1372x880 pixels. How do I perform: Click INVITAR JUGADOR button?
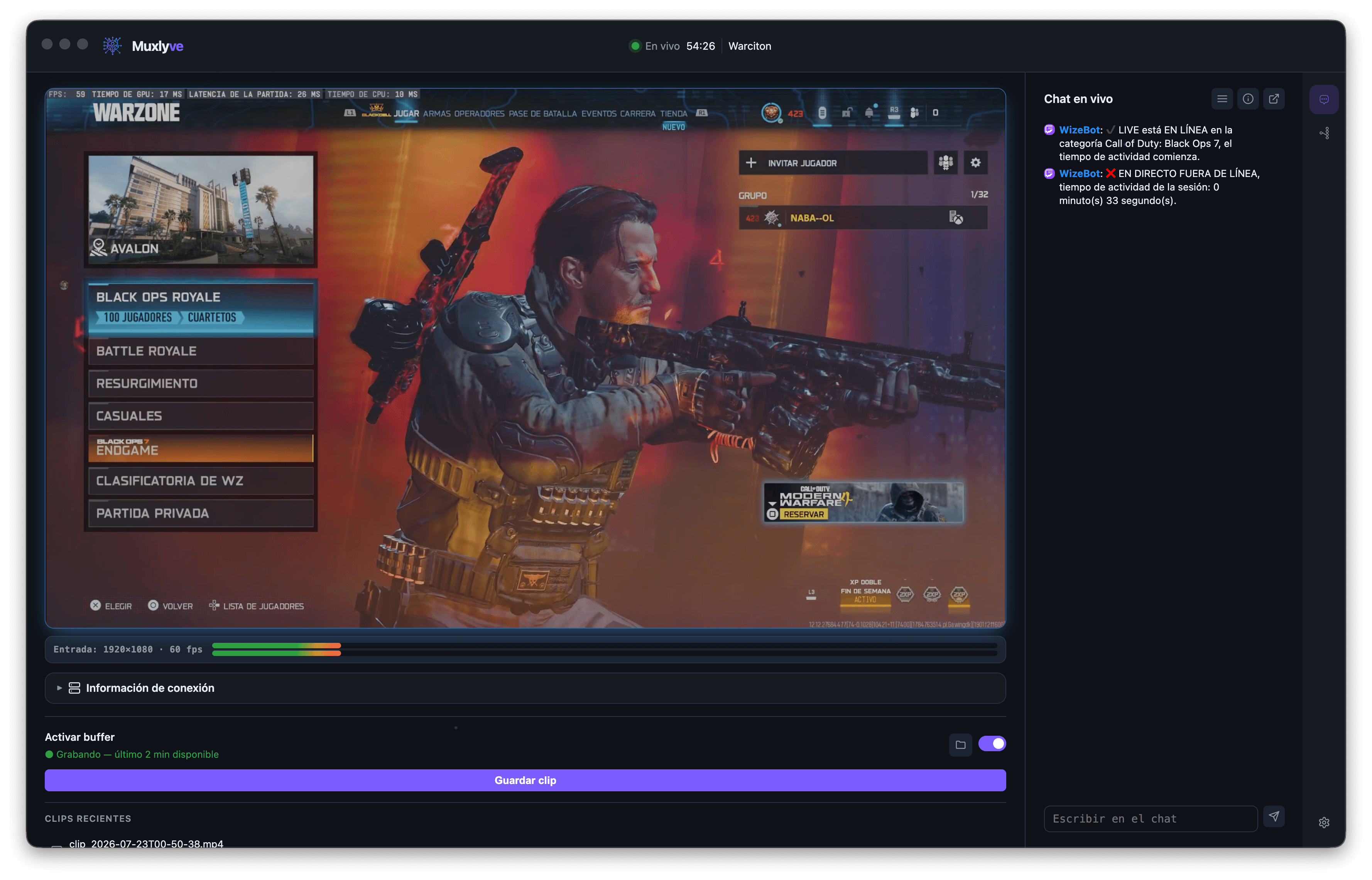pos(832,163)
